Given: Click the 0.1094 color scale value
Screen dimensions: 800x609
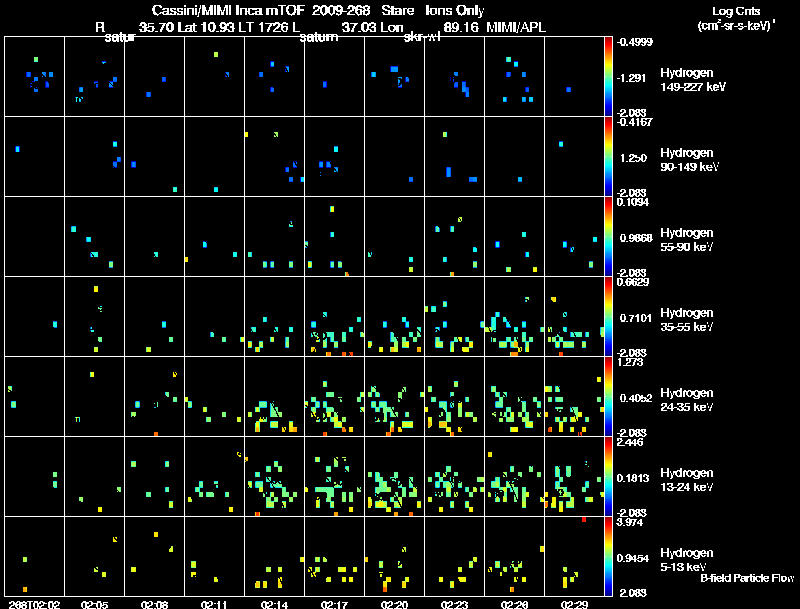Looking at the screenshot, I should [633, 202].
